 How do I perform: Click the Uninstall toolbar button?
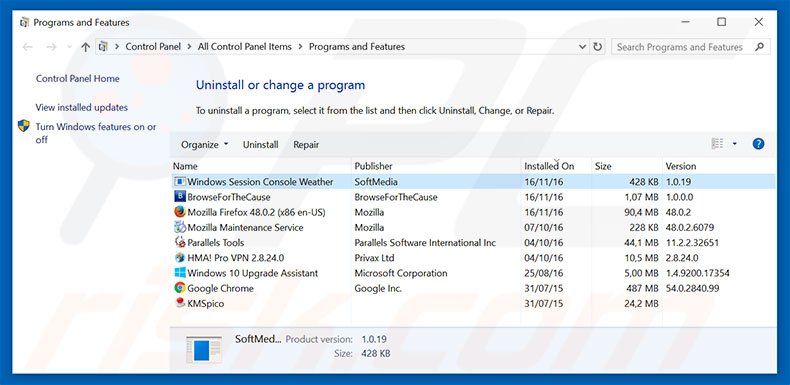[x=260, y=145]
